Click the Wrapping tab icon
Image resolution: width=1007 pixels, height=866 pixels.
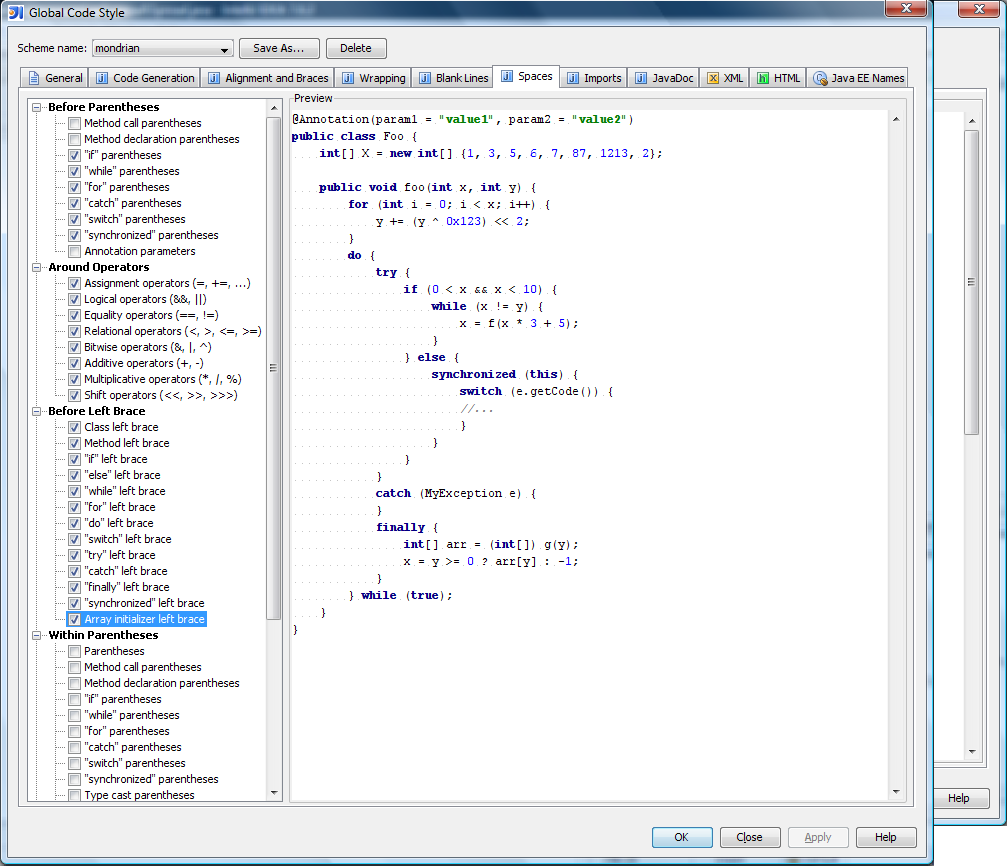(349, 78)
